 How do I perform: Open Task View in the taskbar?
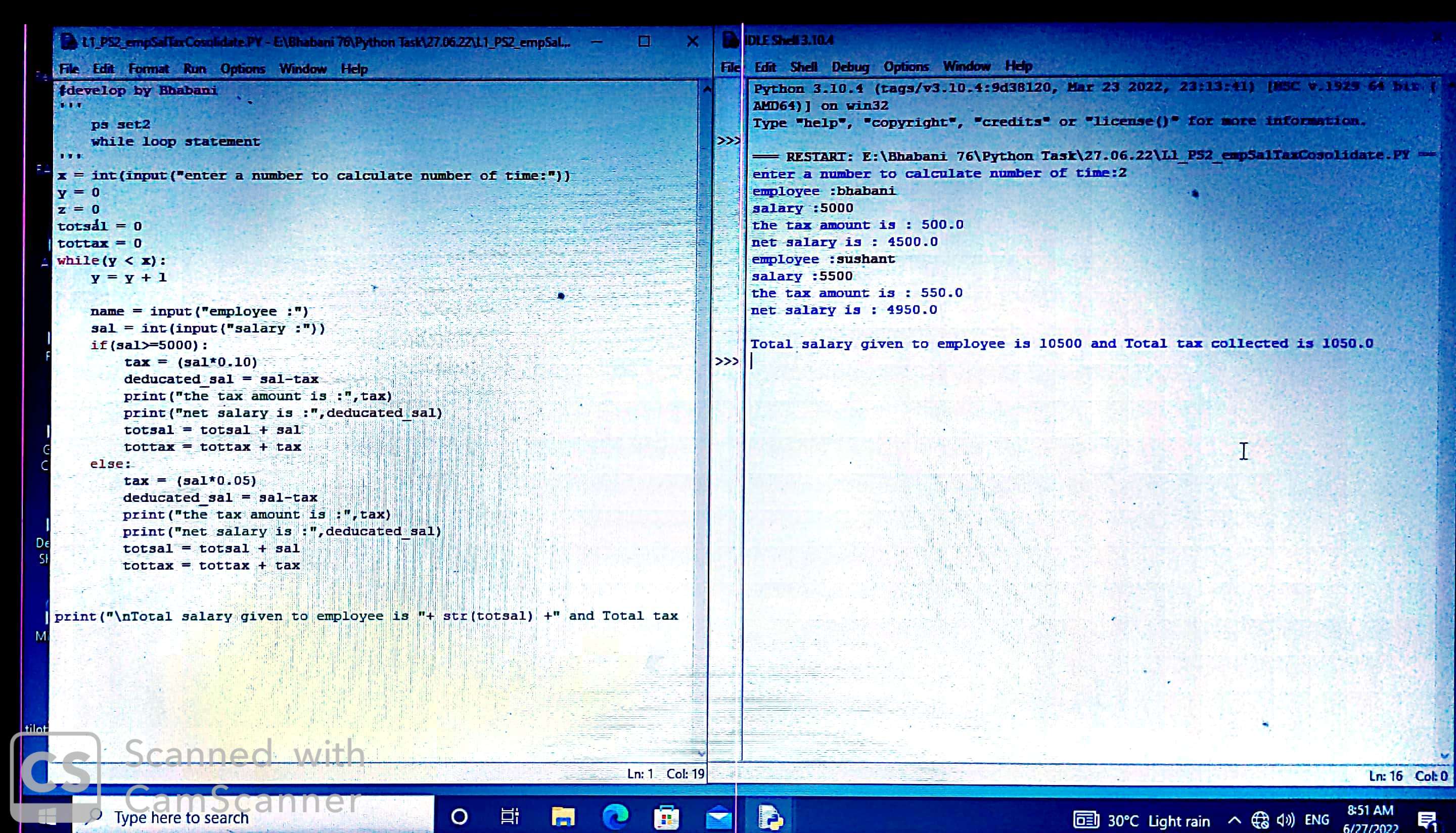[x=509, y=816]
